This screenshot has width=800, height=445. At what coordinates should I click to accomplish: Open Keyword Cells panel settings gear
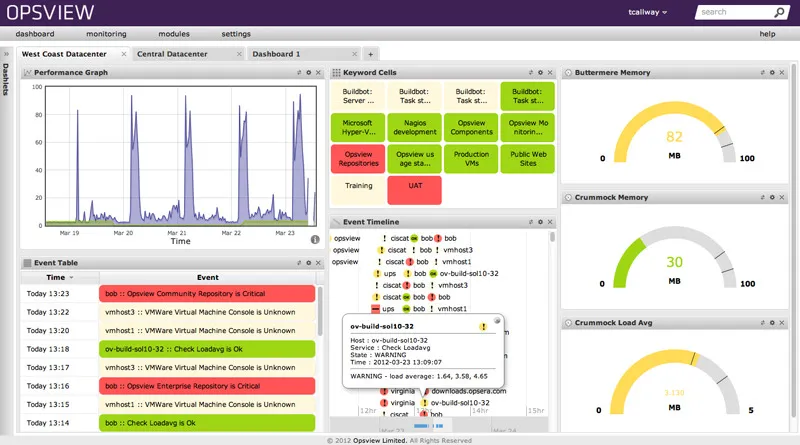click(540, 73)
